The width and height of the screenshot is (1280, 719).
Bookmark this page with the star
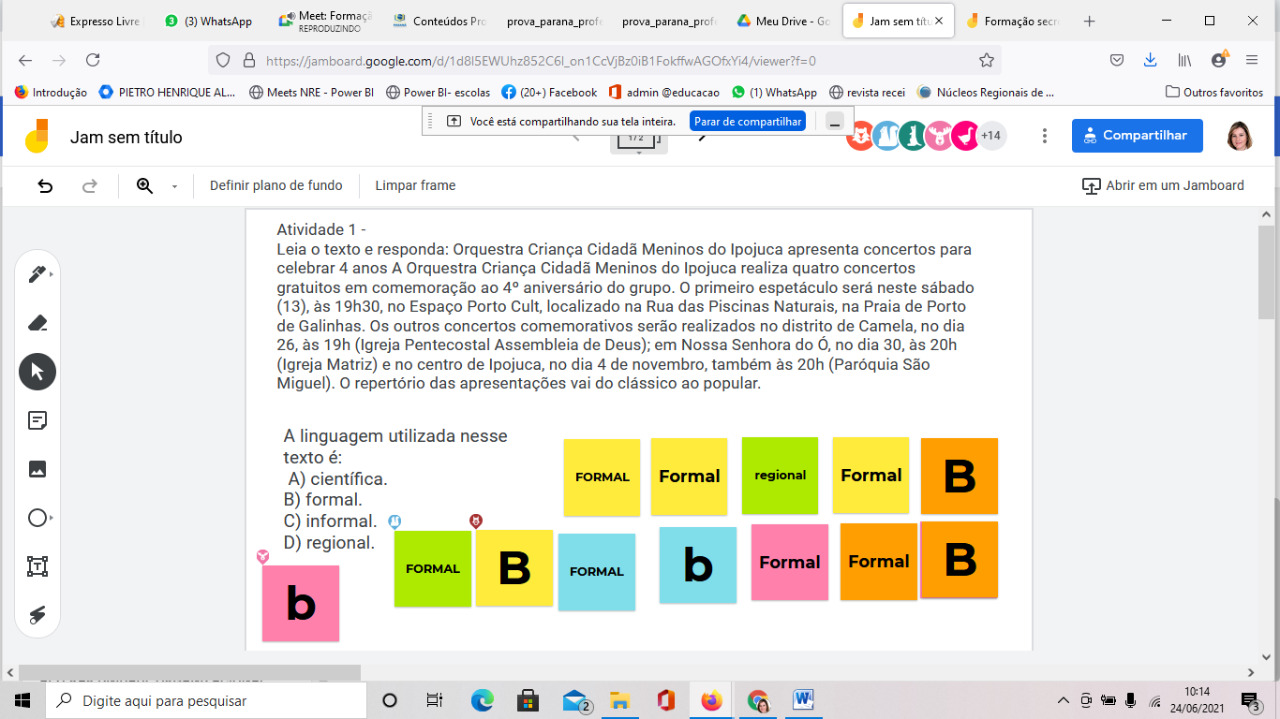point(986,60)
